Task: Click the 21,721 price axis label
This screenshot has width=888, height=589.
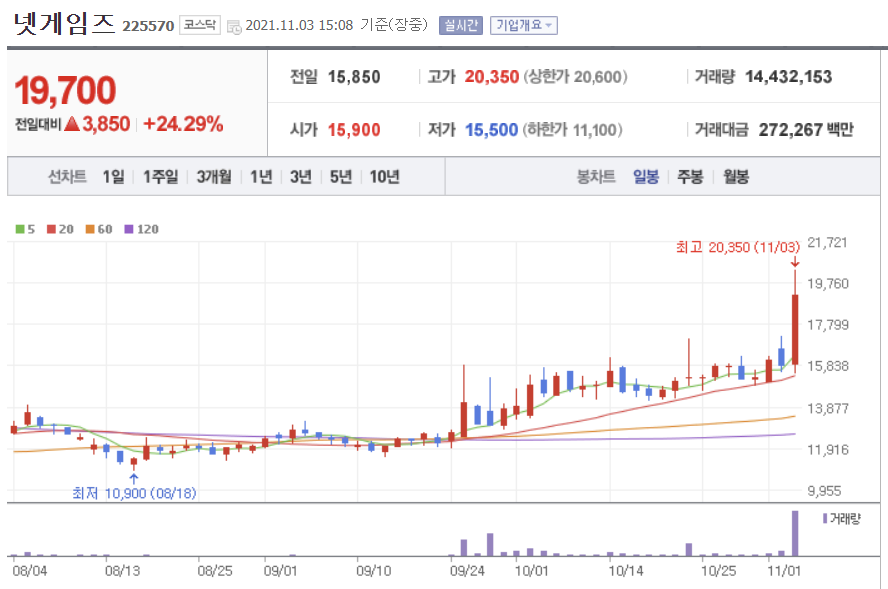Action: coord(827,242)
